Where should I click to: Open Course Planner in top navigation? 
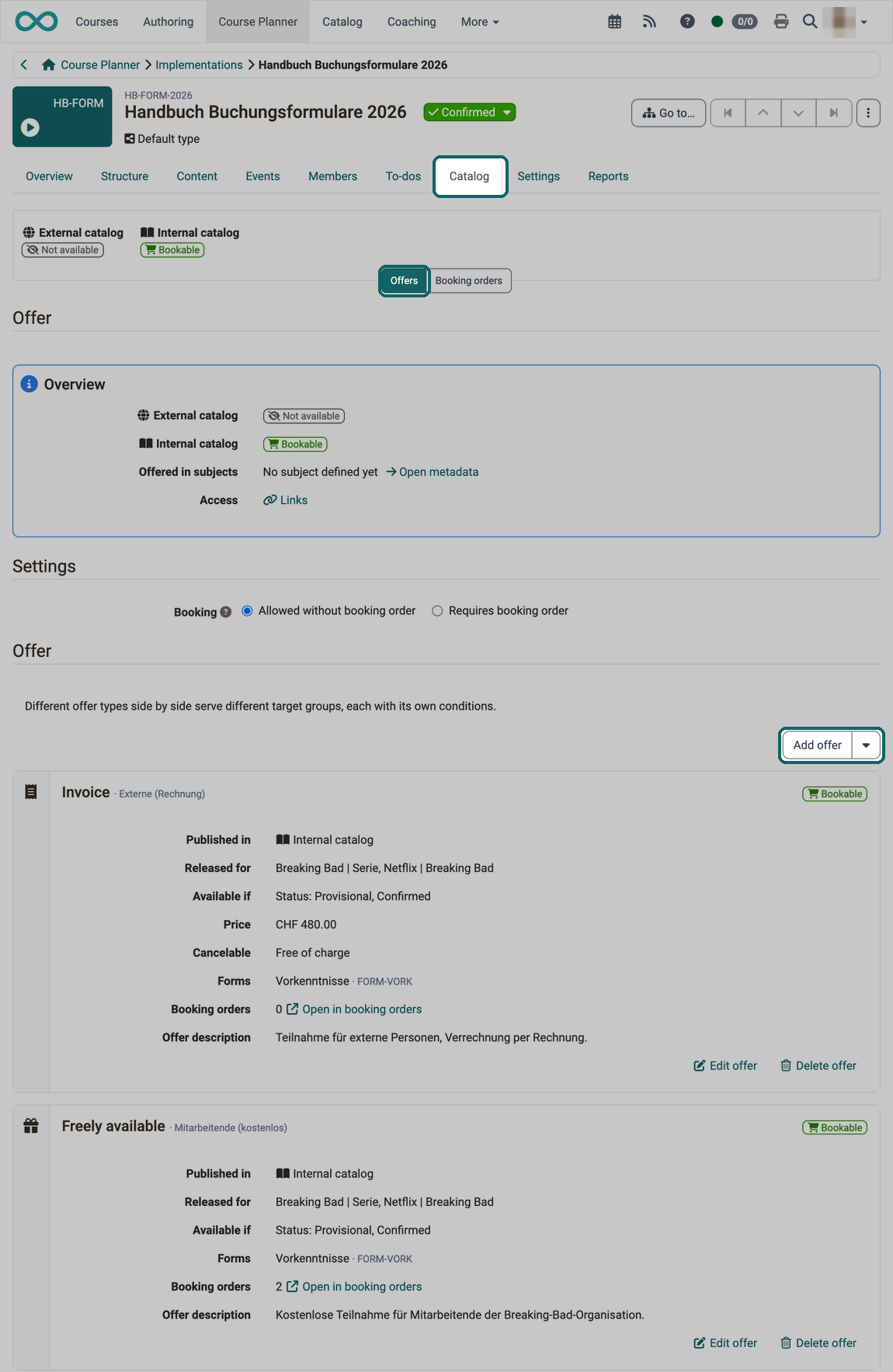pyautogui.click(x=258, y=22)
